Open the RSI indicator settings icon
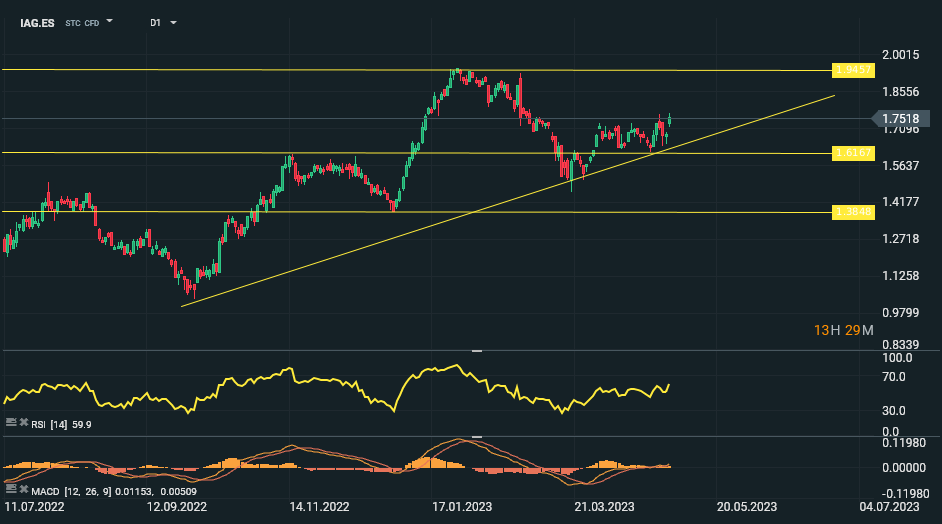The height and width of the screenshot is (524, 942). pos(11,422)
